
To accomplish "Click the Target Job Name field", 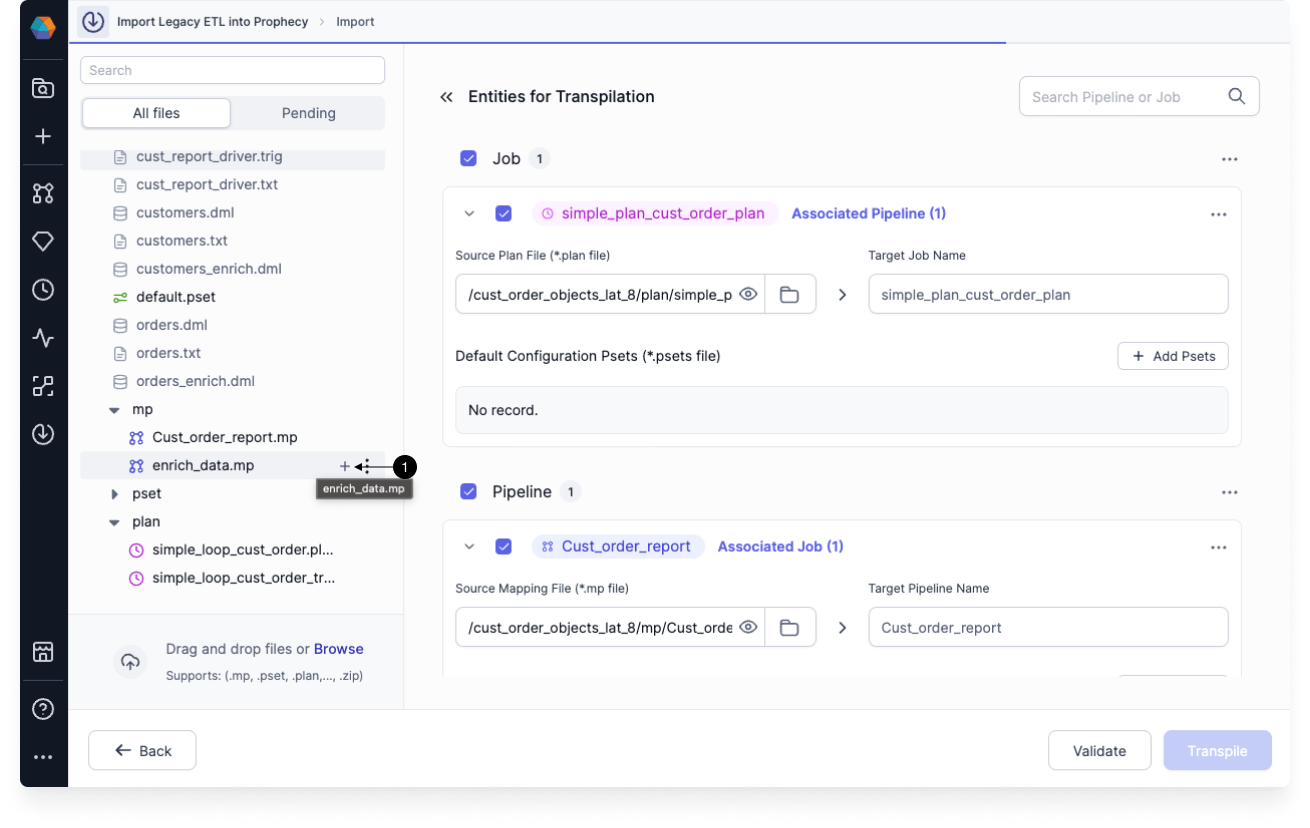I will pyautogui.click(x=1048, y=294).
